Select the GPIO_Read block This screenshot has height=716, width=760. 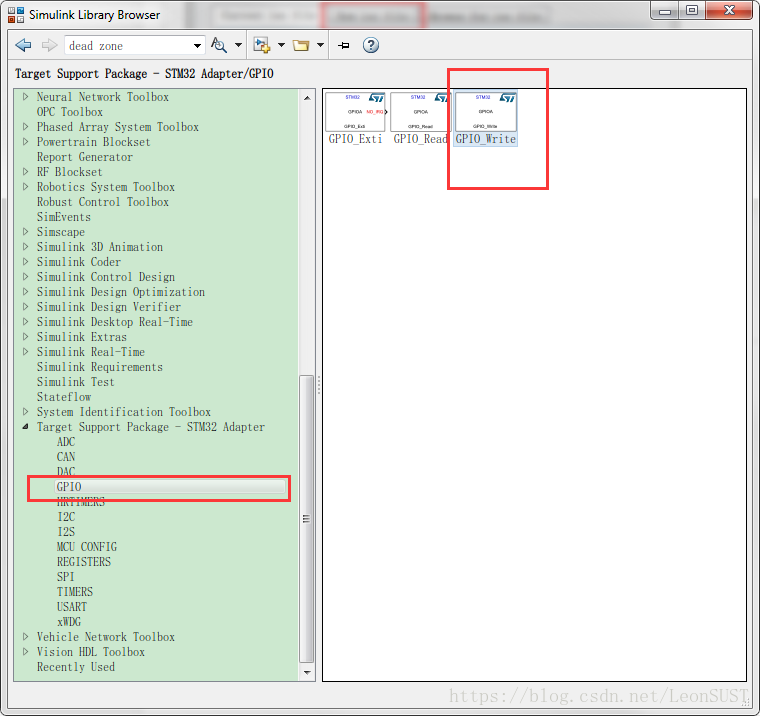coord(420,118)
